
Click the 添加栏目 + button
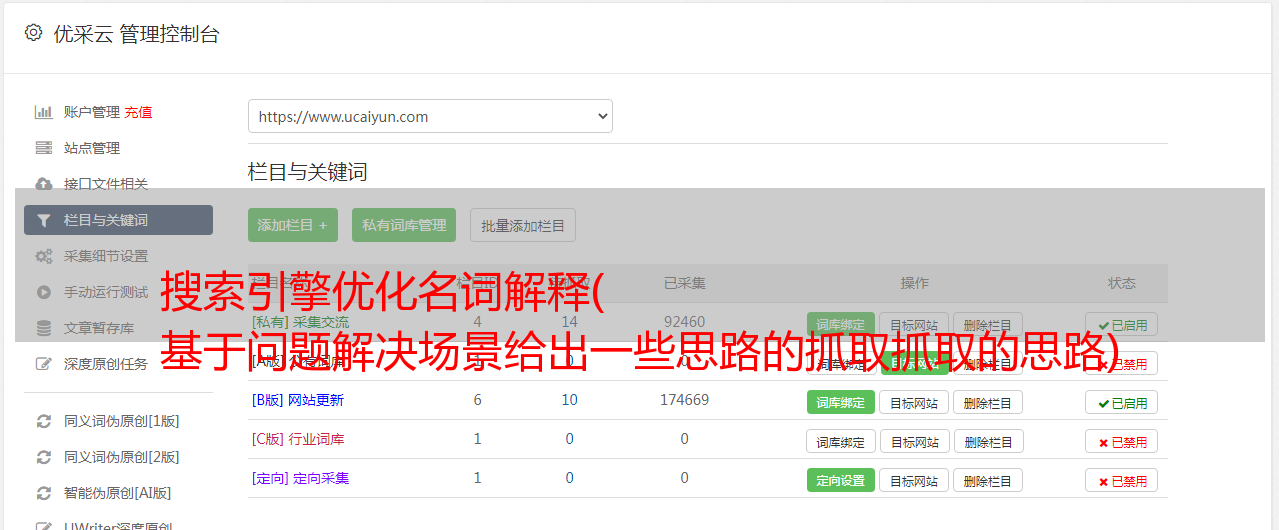(x=293, y=225)
